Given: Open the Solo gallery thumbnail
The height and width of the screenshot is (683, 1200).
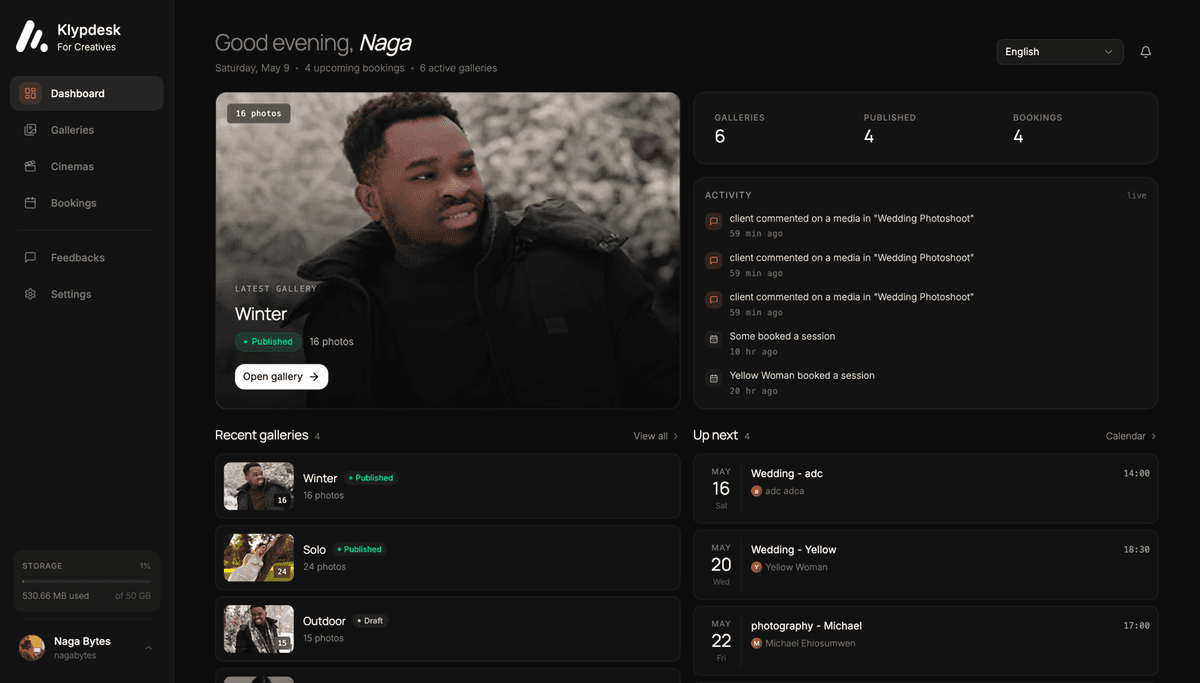Looking at the screenshot, I should tap(259, 558).
